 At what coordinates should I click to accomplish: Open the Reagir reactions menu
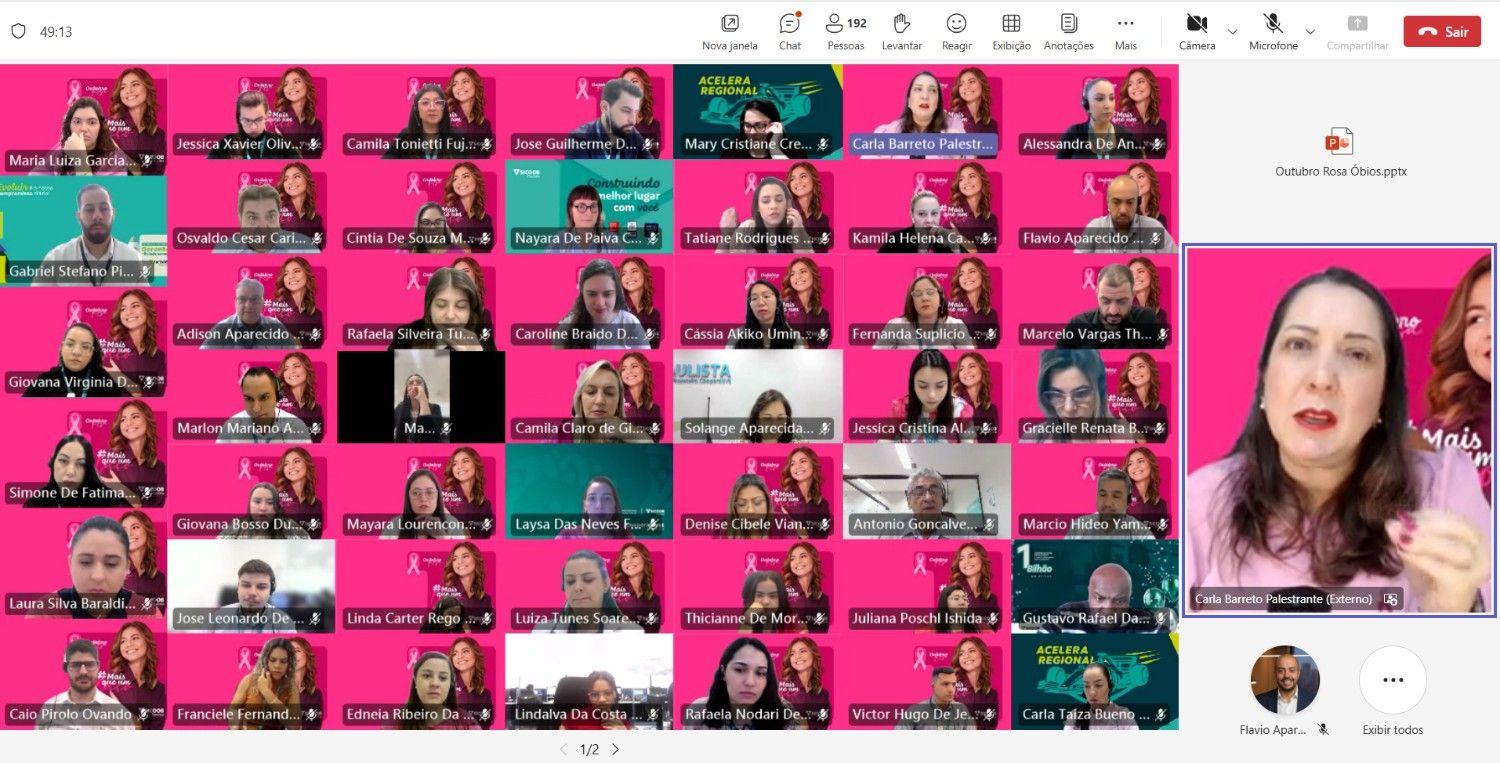point(956,24)
